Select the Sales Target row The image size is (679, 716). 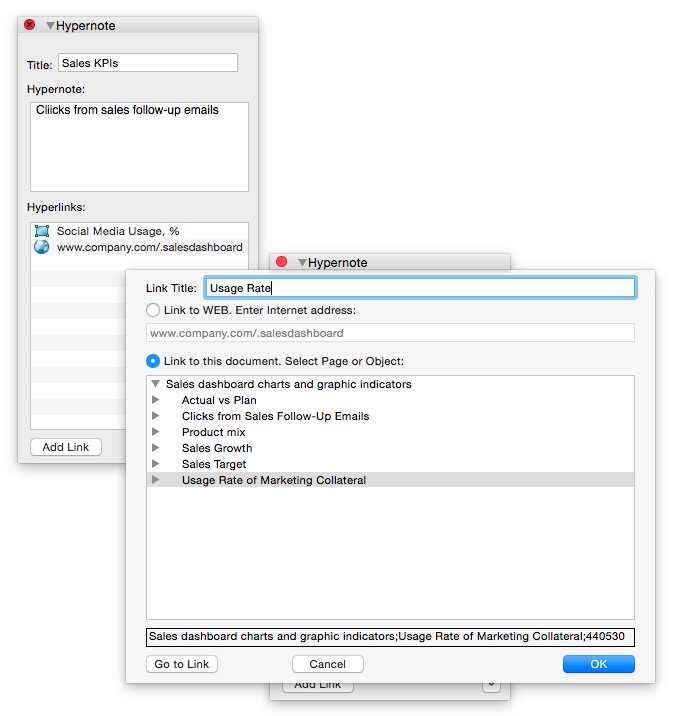pyautogui.click(x=390, y=464)
